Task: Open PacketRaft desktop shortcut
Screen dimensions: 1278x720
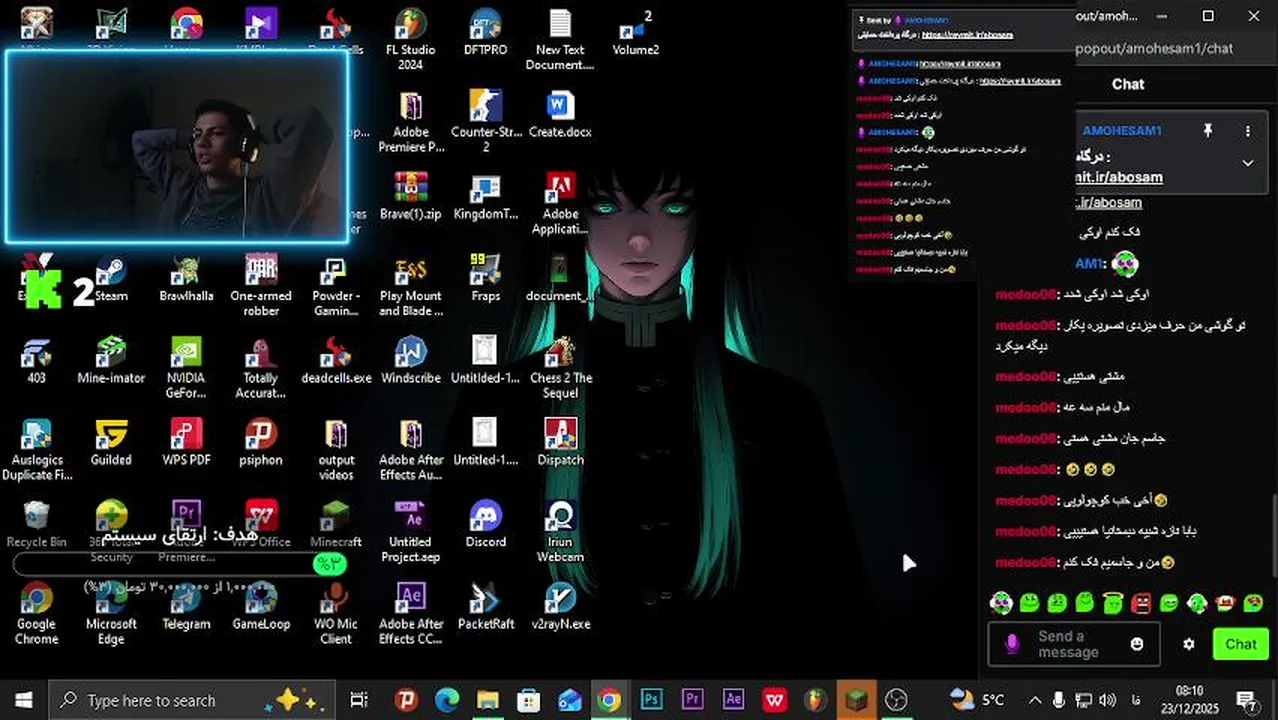Action: 485,606
